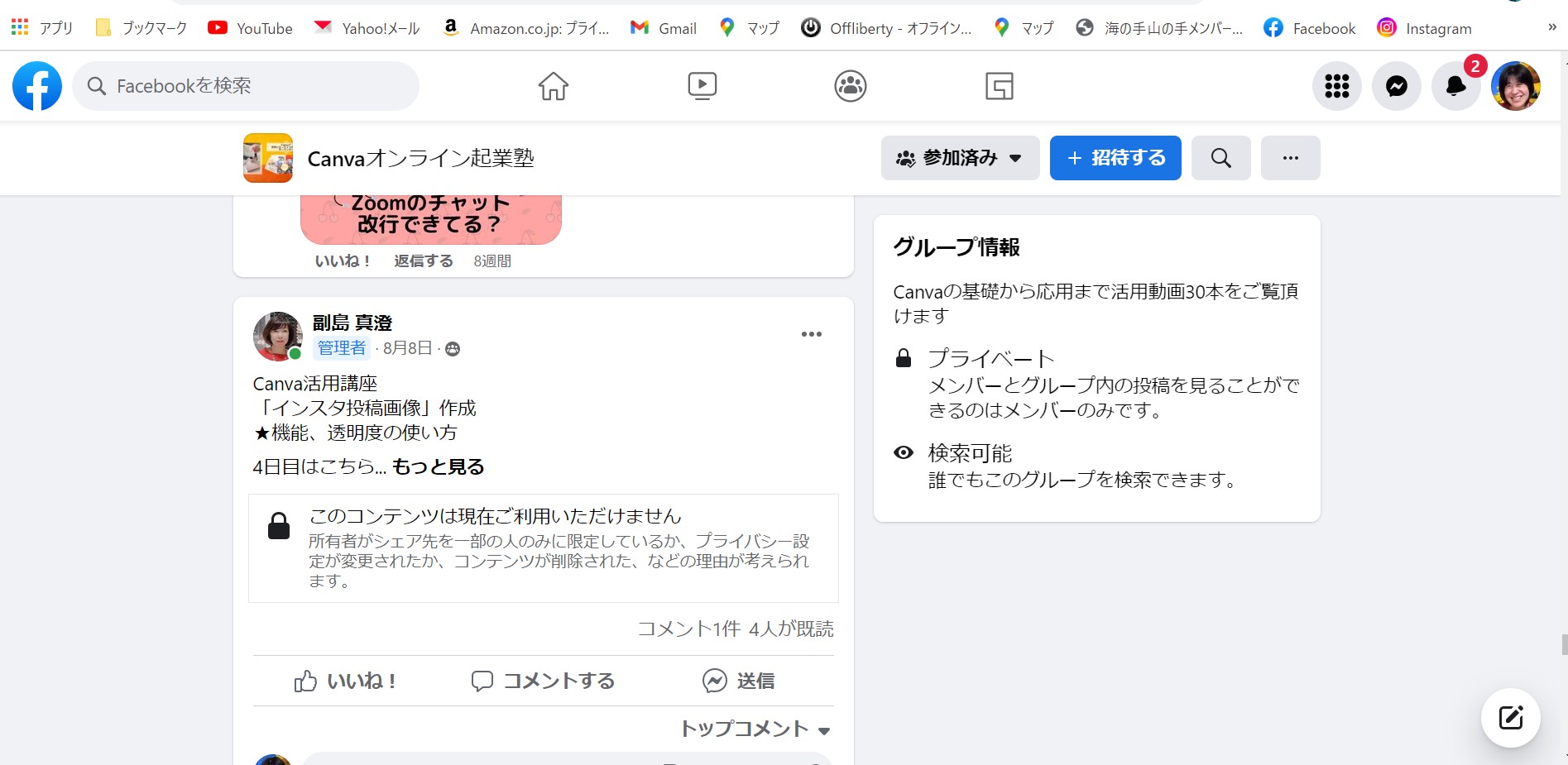The image size is (1568, 765).
Task: Like the post with いいね！ button
Action: pyautogui.click(x=346, y=681)
